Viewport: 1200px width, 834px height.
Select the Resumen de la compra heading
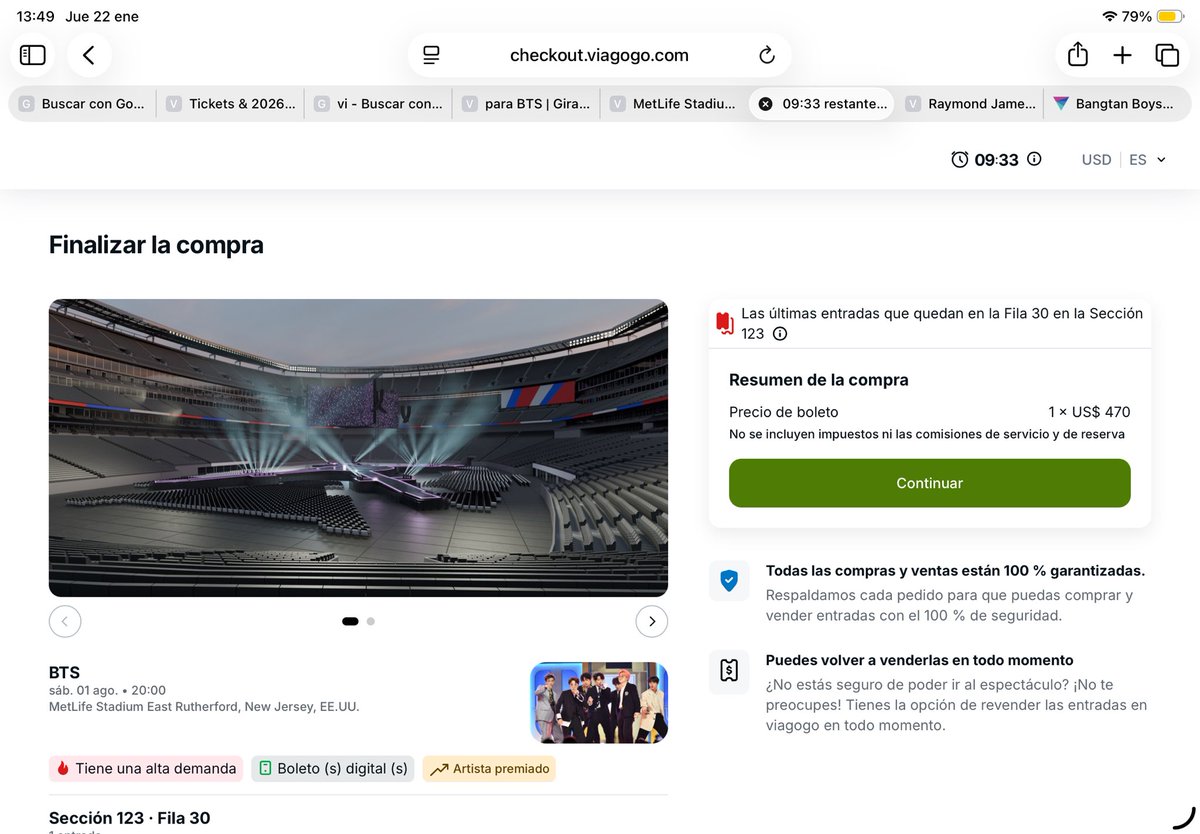tap(819, 380)
